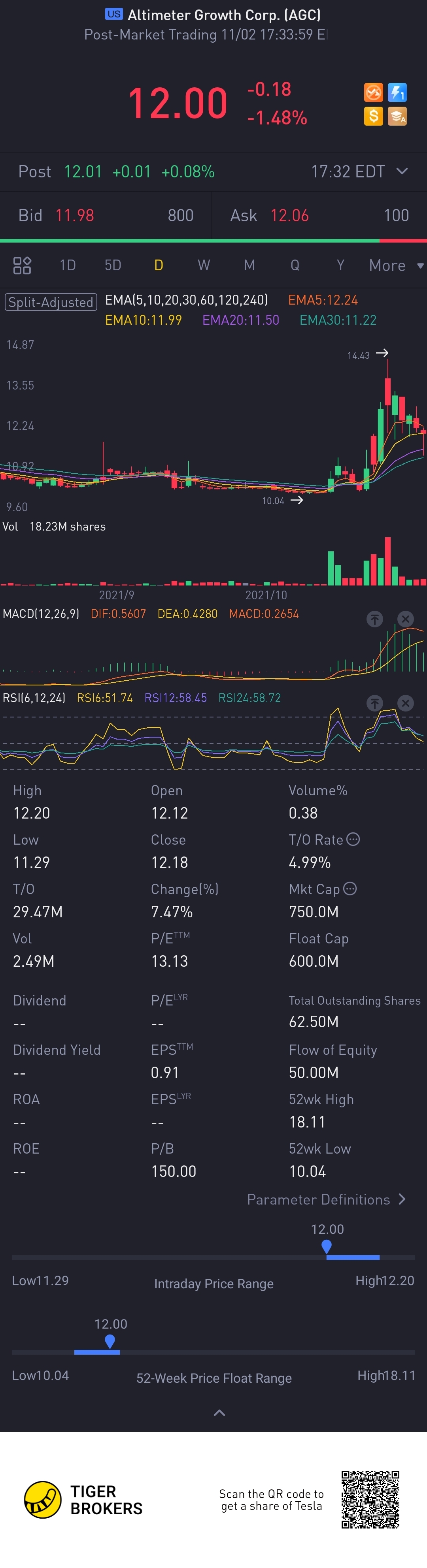Expand the post-market time dropdown chevron
The image size is (427, 1568).
(402, 171)
